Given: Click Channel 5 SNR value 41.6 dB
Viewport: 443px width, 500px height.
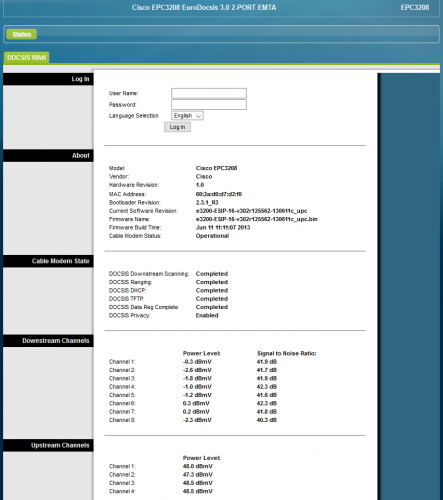Looking at the screenshot, I should (x=267, y=395).
